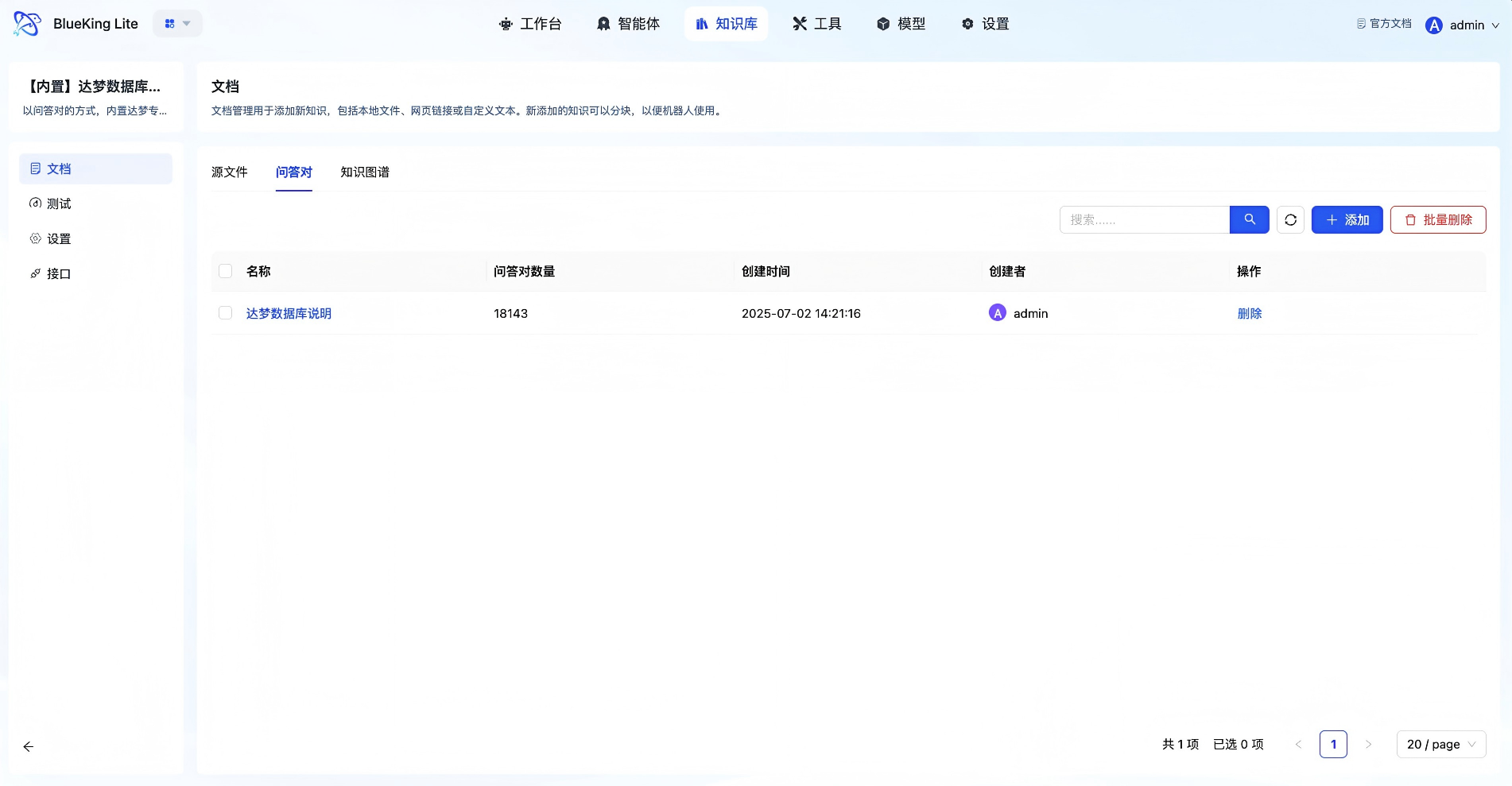The height and width of the screenshot is (786, 1512).
Task: Check the 达梦数据库说明 row checkbox
Action: [226, 313]
